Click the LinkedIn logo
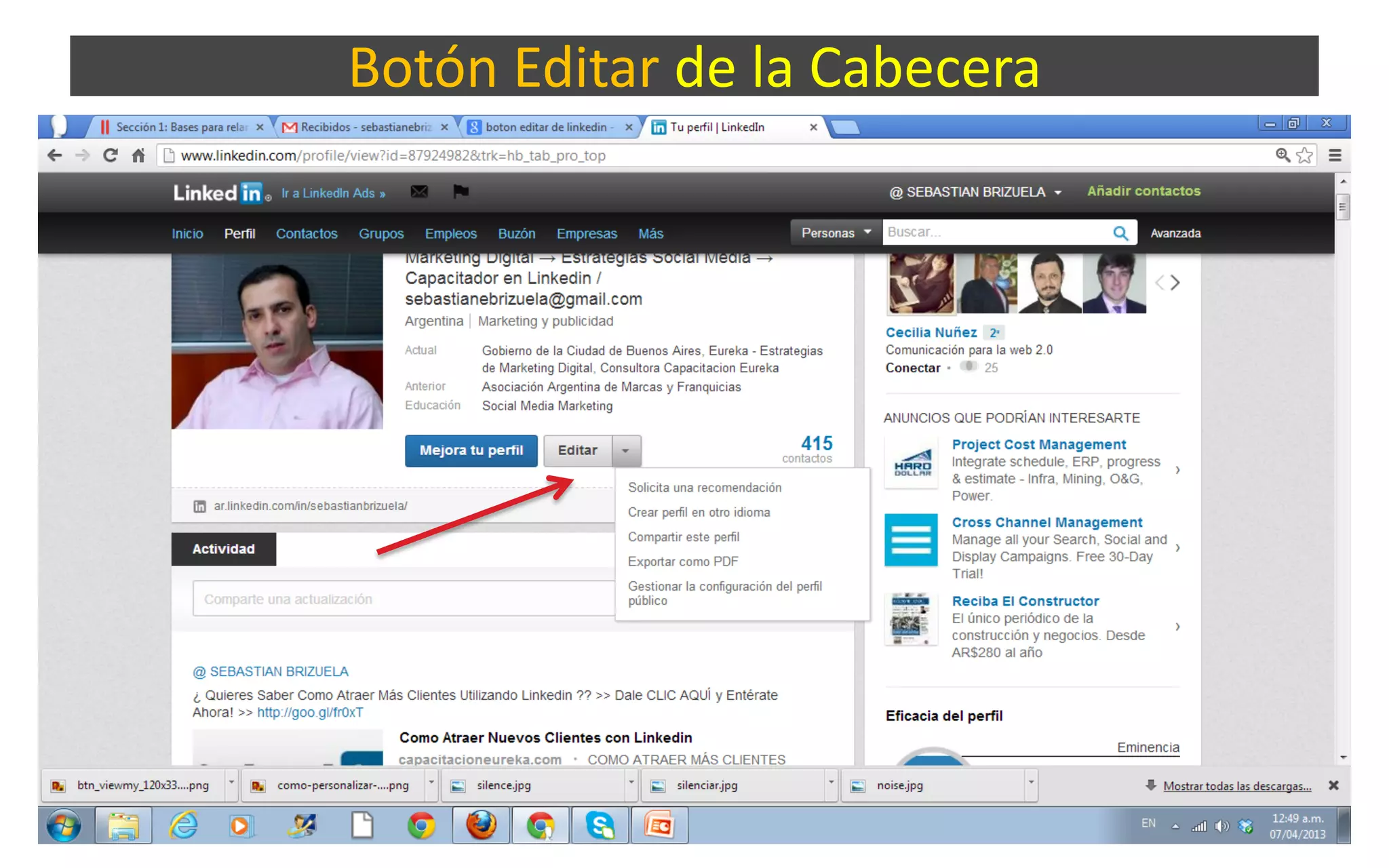This screenshot has height=868, width=1389. 221,193
